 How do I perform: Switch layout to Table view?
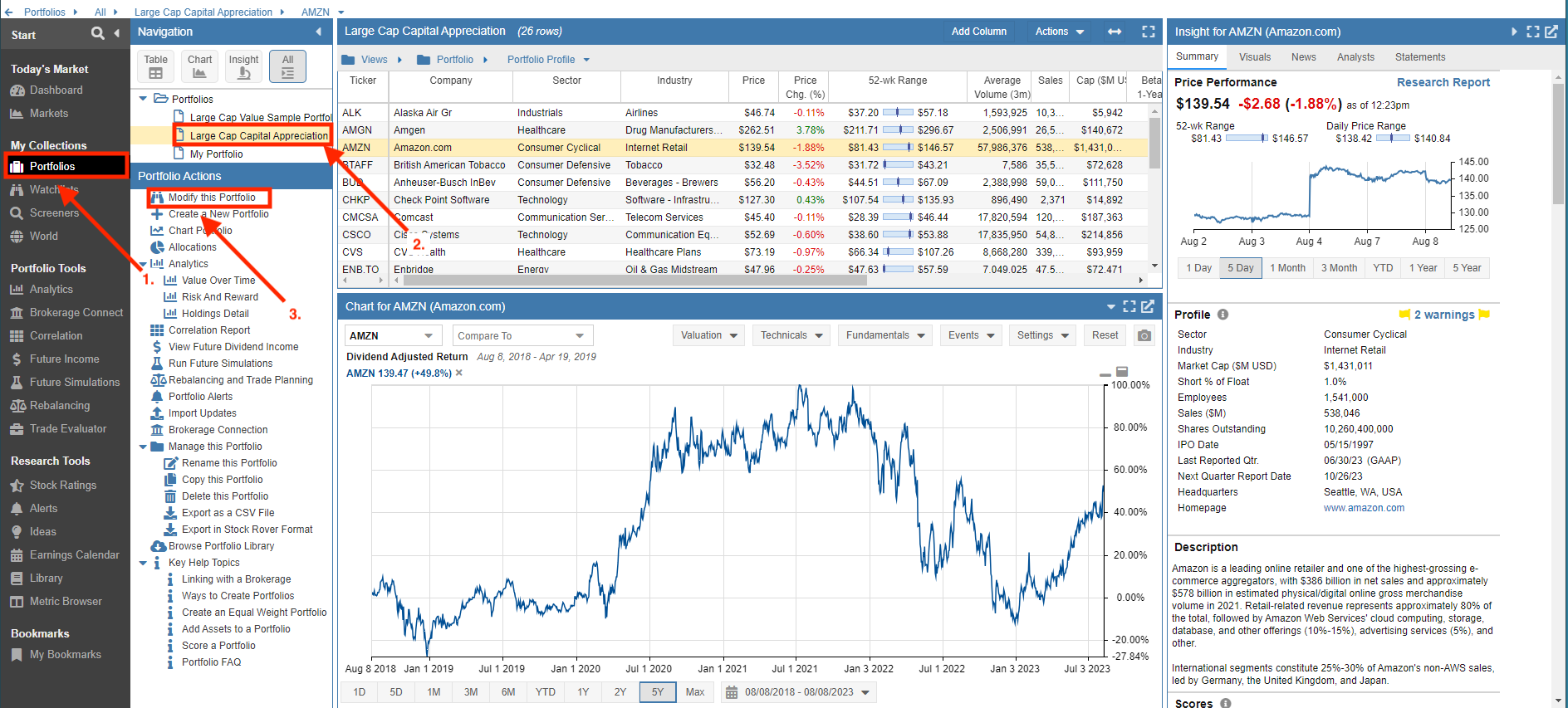[x=156, y=66]
